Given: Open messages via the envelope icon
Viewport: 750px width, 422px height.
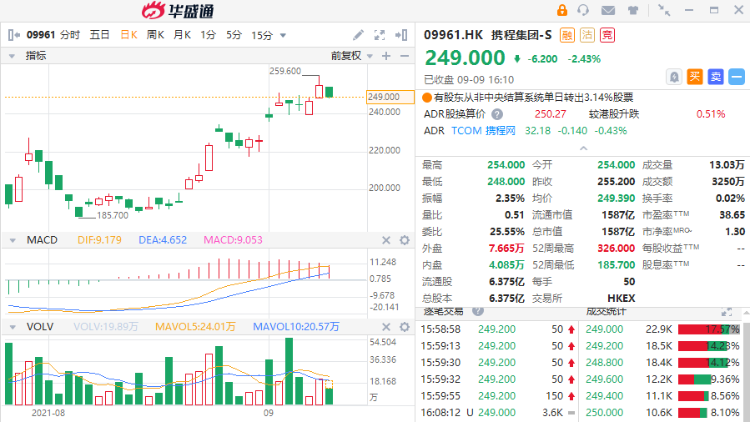Looking at the screenshot, I should coord(608,10).
